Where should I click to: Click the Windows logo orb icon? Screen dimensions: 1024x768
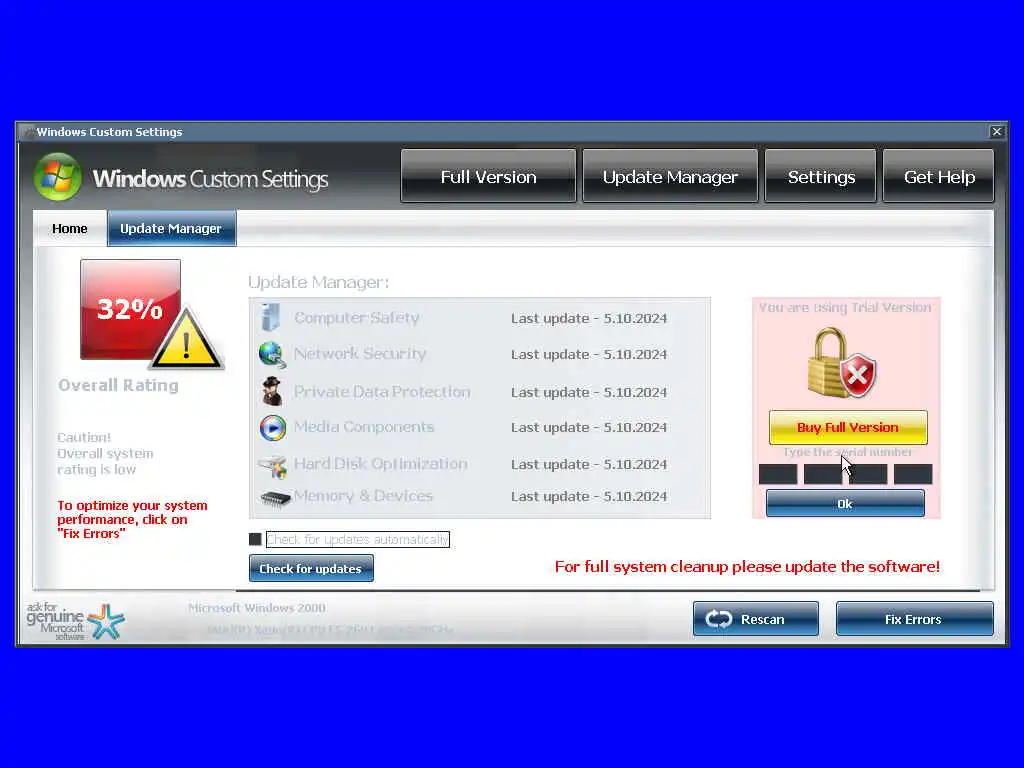tap(58, 176)
